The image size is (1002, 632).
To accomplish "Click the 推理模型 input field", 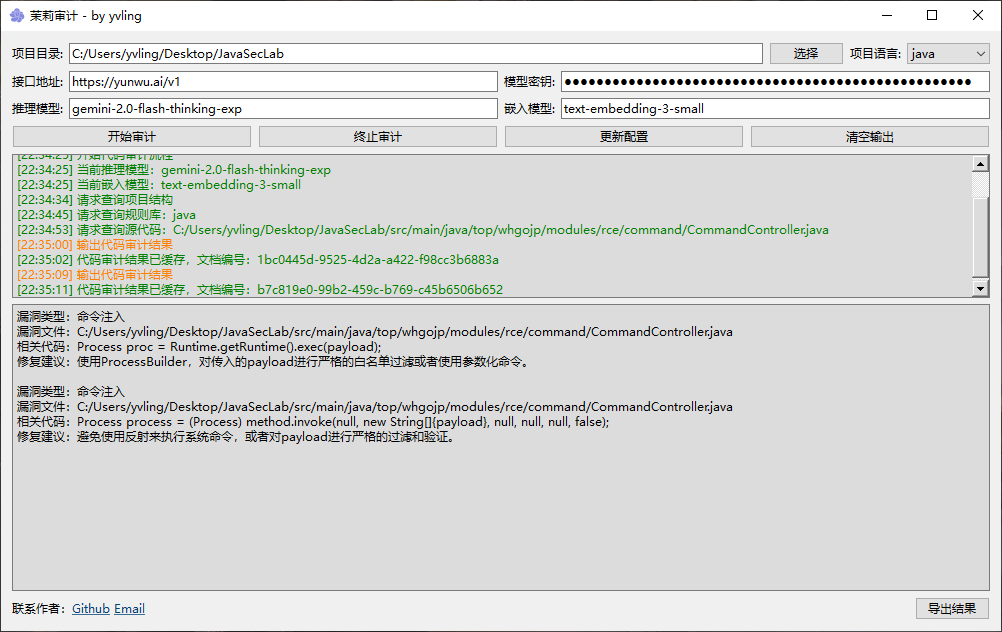I will 282,109.
